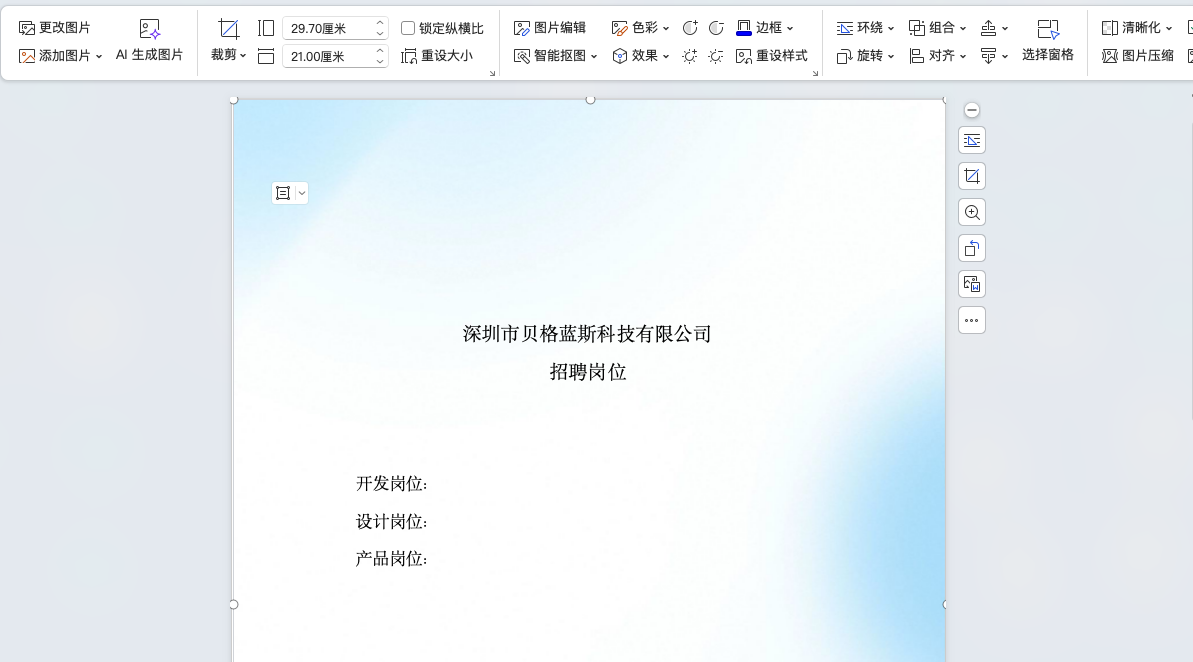Click the 更改图片 (change picture) icon
The height and width of the screenshot is (662, 1193).
[x=28, y=28]
